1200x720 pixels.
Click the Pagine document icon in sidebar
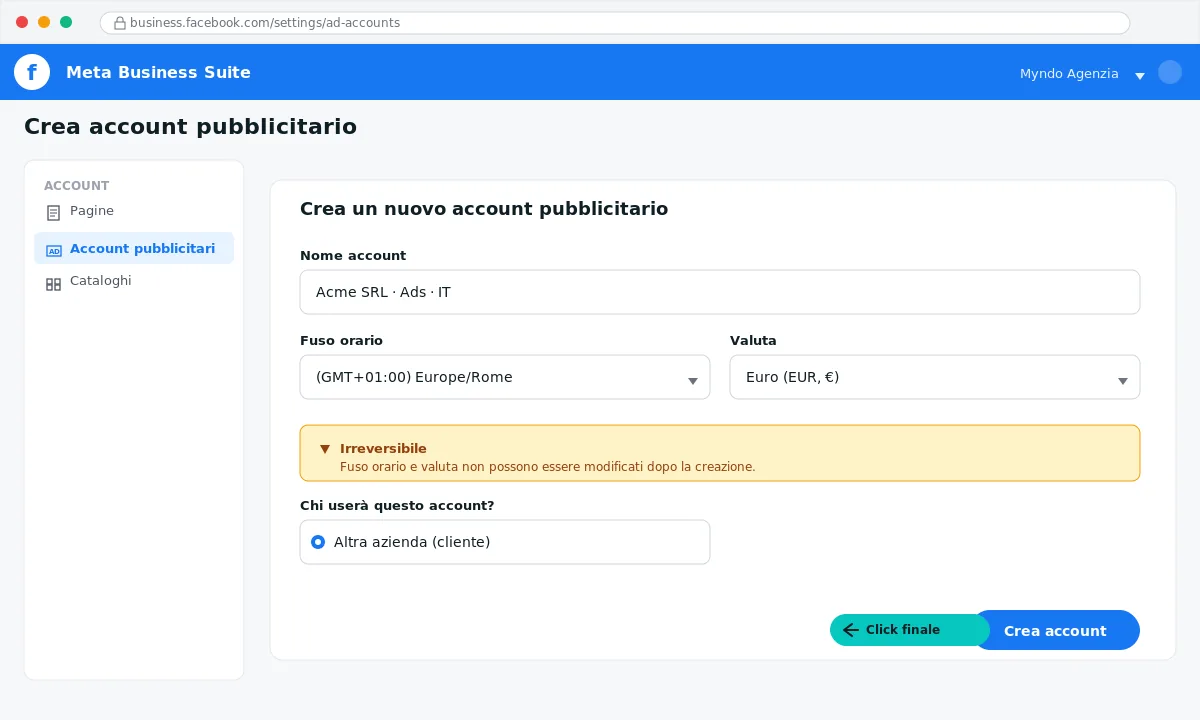[53, 212]
